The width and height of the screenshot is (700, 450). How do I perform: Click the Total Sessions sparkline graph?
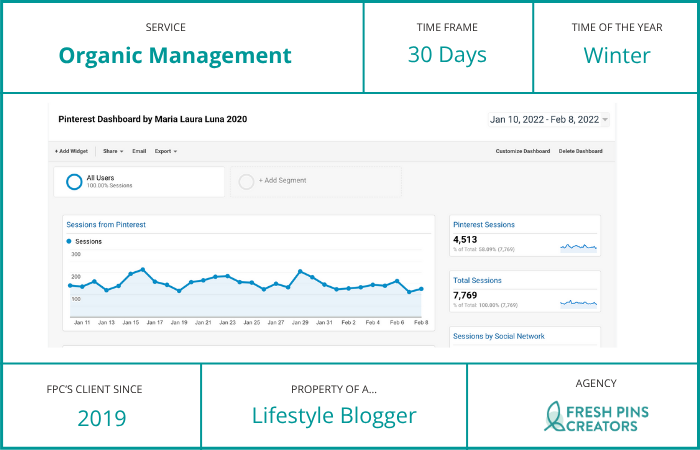point(578,301)
